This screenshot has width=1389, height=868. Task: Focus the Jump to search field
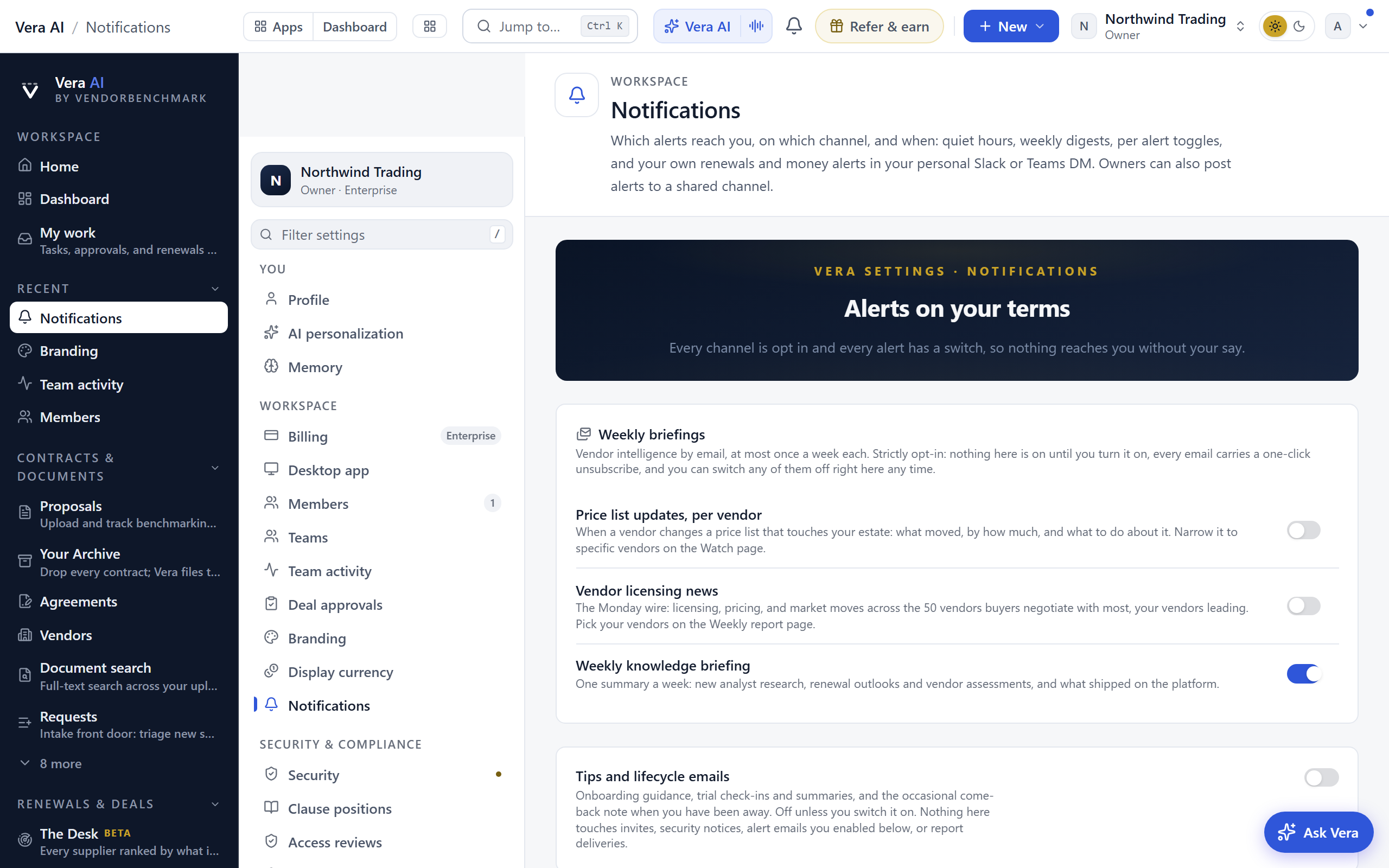tap(550, 27)
